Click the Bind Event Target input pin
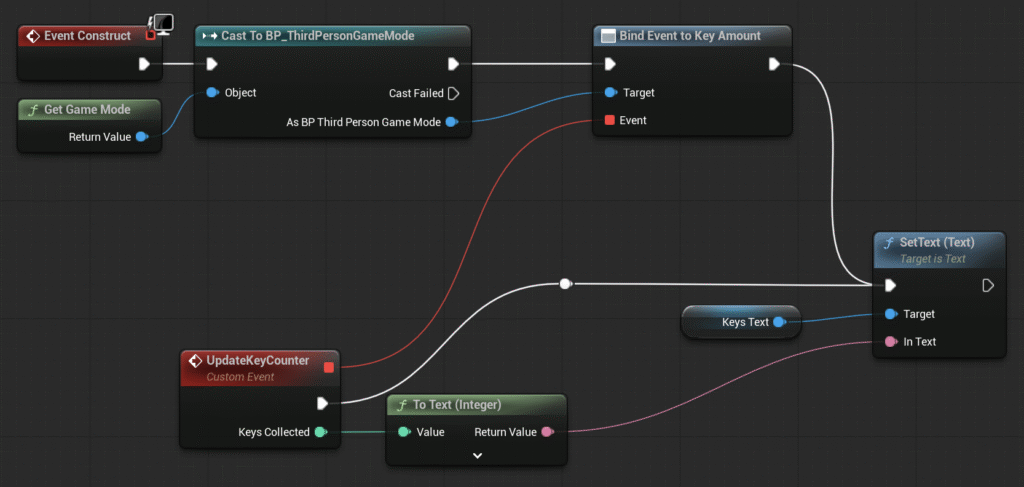The image size is (1024, 487). [610, 93]
